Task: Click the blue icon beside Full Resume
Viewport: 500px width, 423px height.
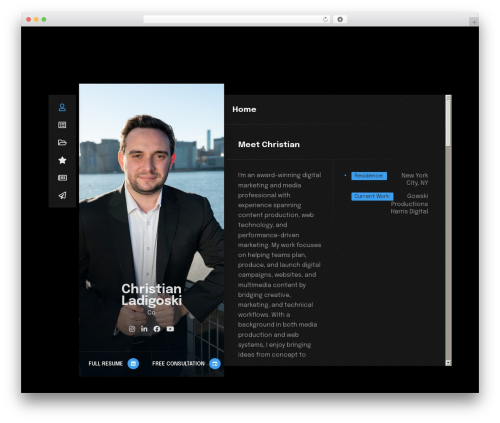Action: tap(133, 363)
